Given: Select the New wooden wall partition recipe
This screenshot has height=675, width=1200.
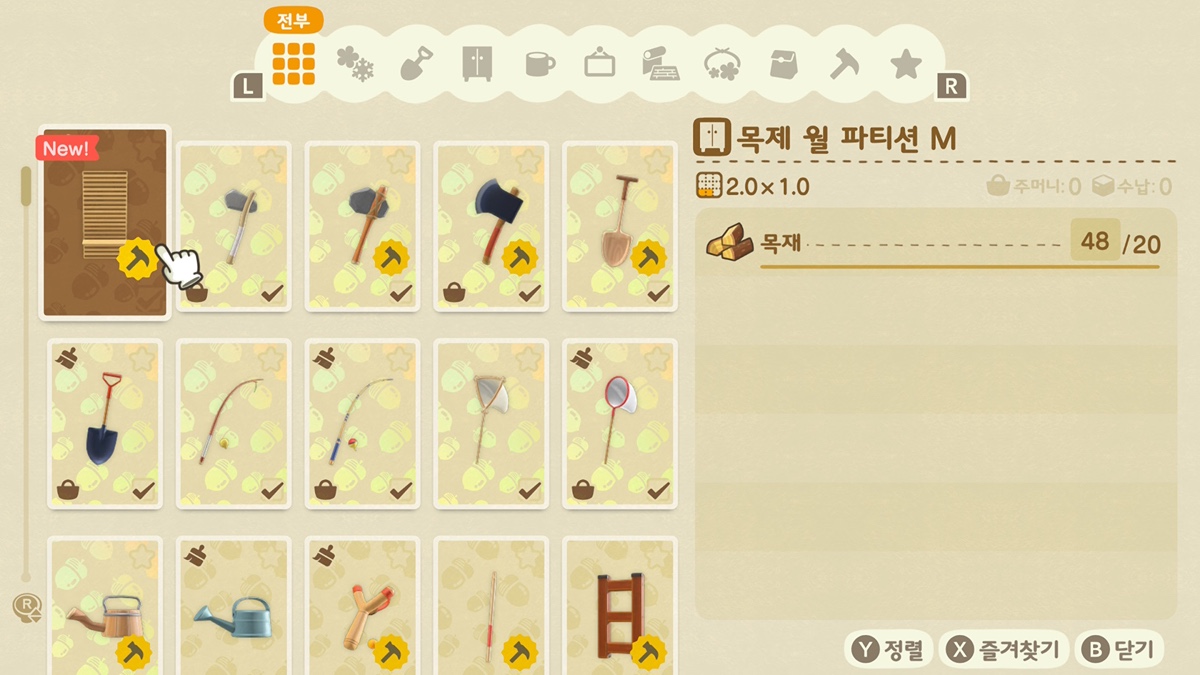Looking at the screenshot, I should [105, 223].
